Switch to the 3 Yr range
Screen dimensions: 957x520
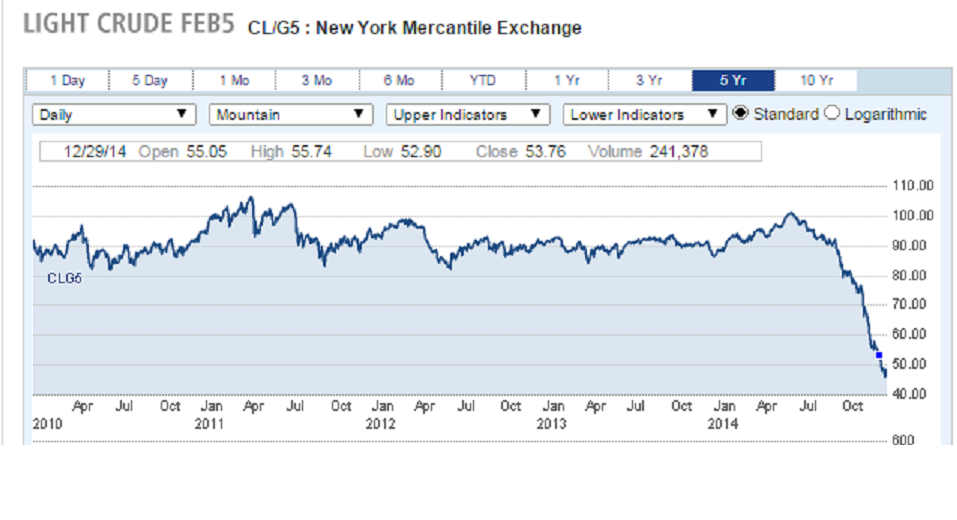pyautogui.click(x=649, y=81)
